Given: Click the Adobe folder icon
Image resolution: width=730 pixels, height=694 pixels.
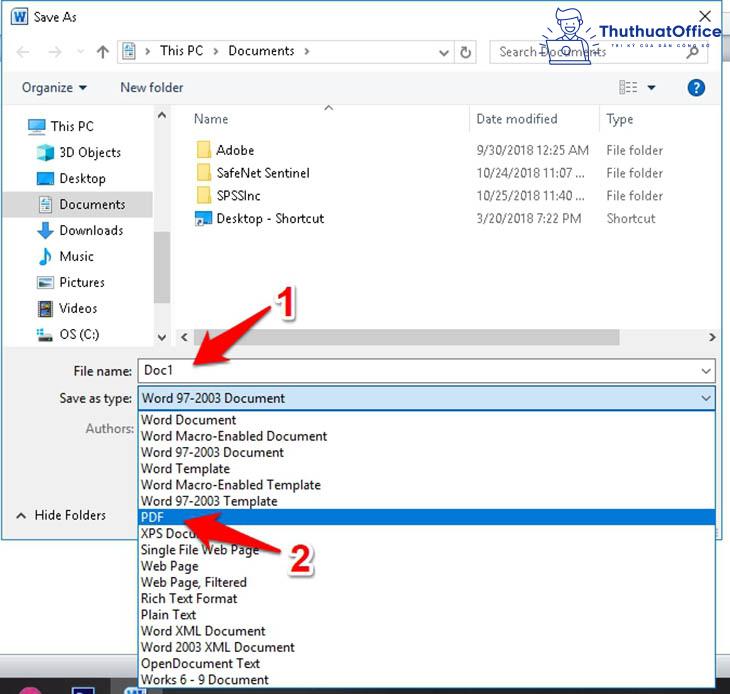Looking at the screenshot, I should click(203, 150).
